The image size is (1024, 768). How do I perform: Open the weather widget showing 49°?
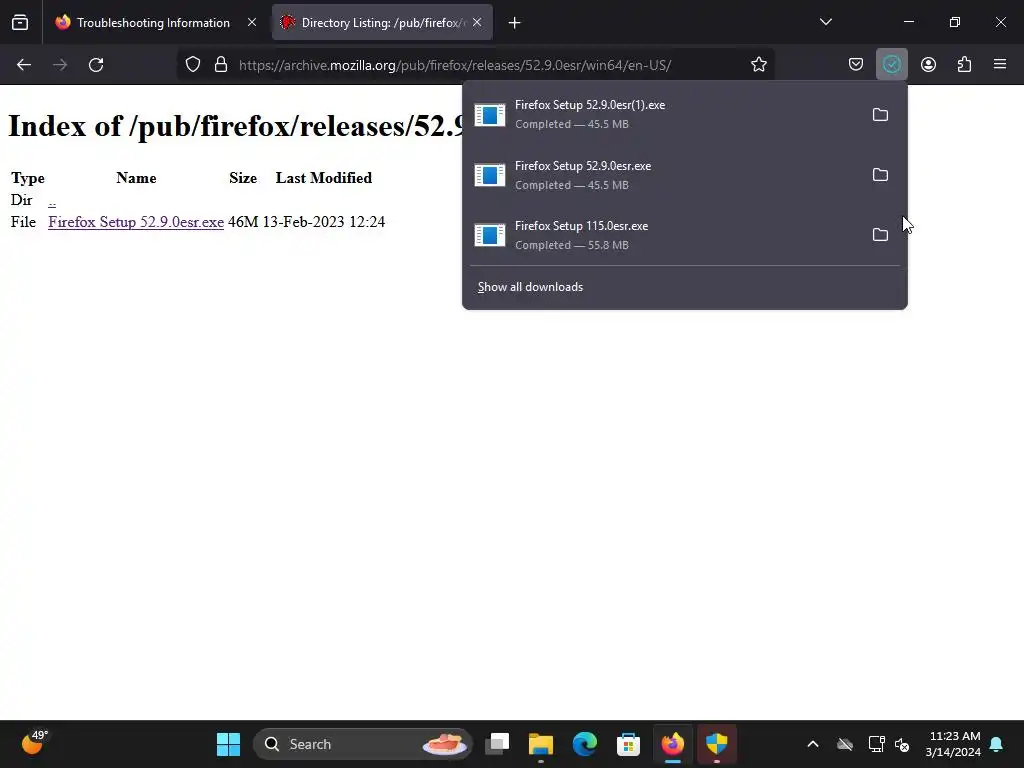click(34, 743)
